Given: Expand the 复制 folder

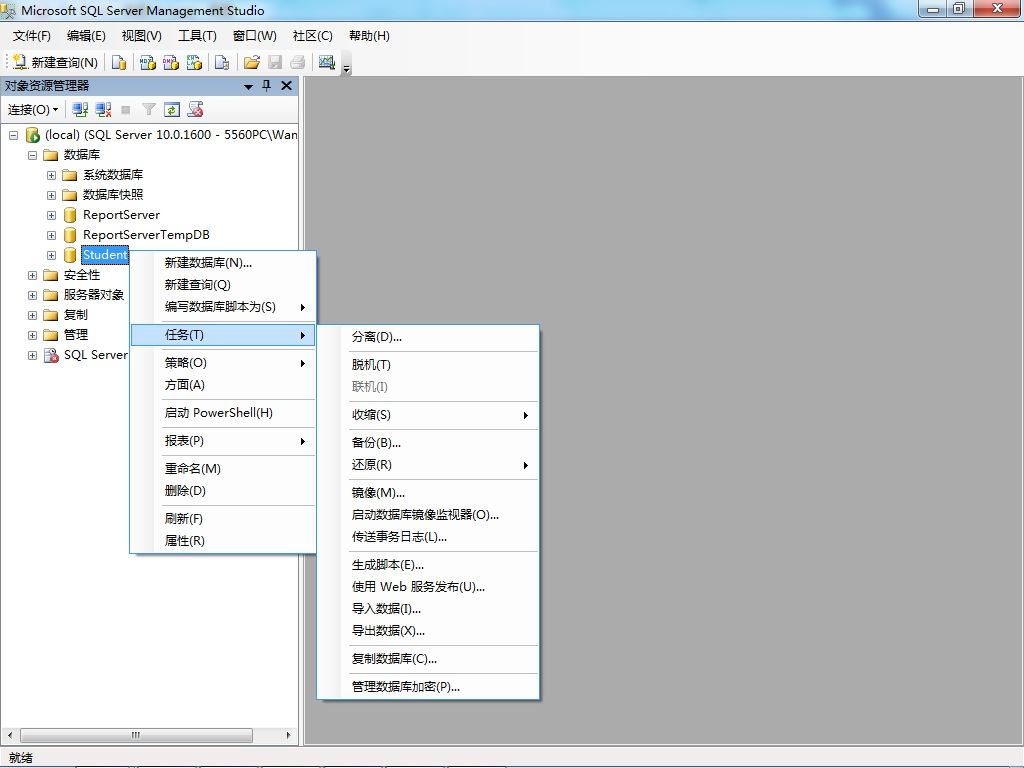Looking at the screenshot, I should [x=32, y=315].
